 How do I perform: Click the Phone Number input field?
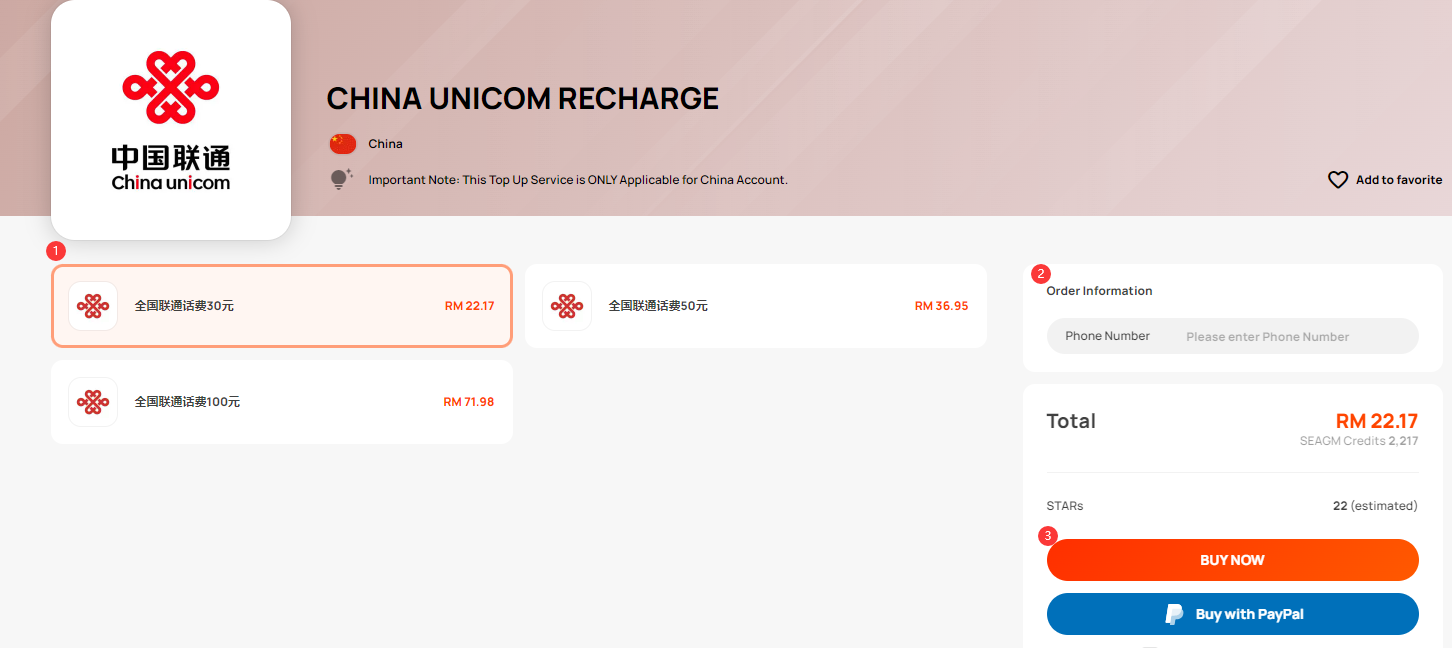[1232, 336]
